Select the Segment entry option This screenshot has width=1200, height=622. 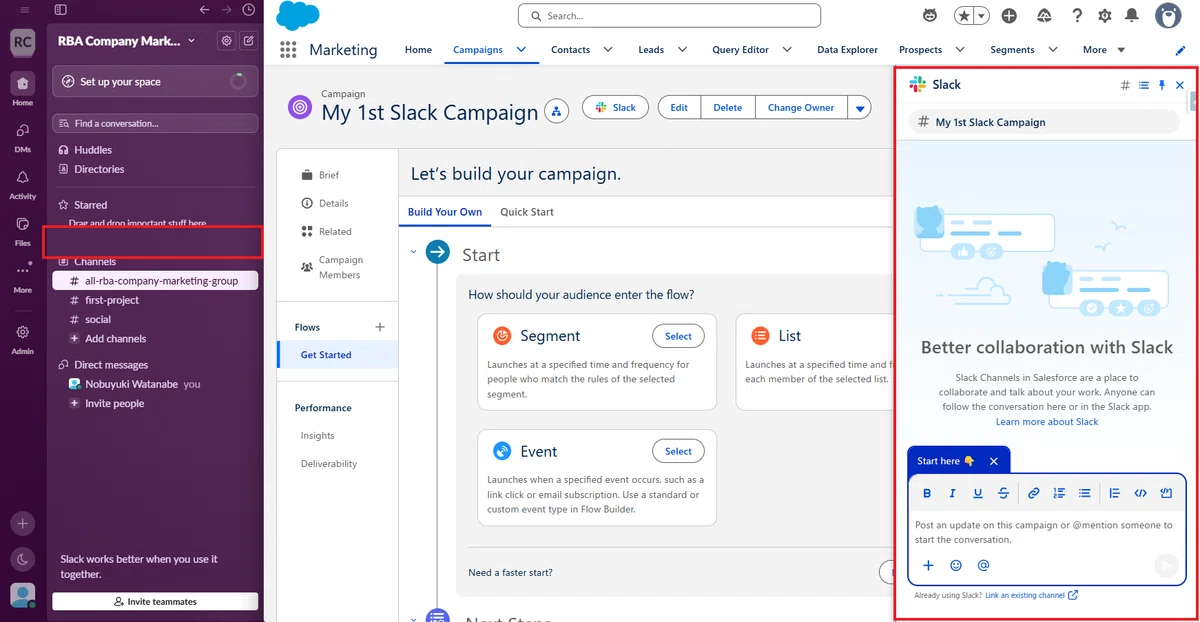[x=678, y=336]
